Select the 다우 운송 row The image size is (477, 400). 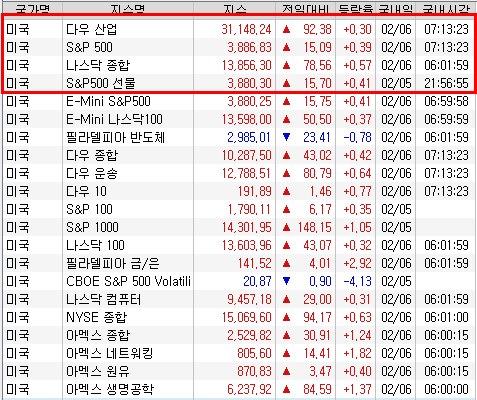click(240, 173)
